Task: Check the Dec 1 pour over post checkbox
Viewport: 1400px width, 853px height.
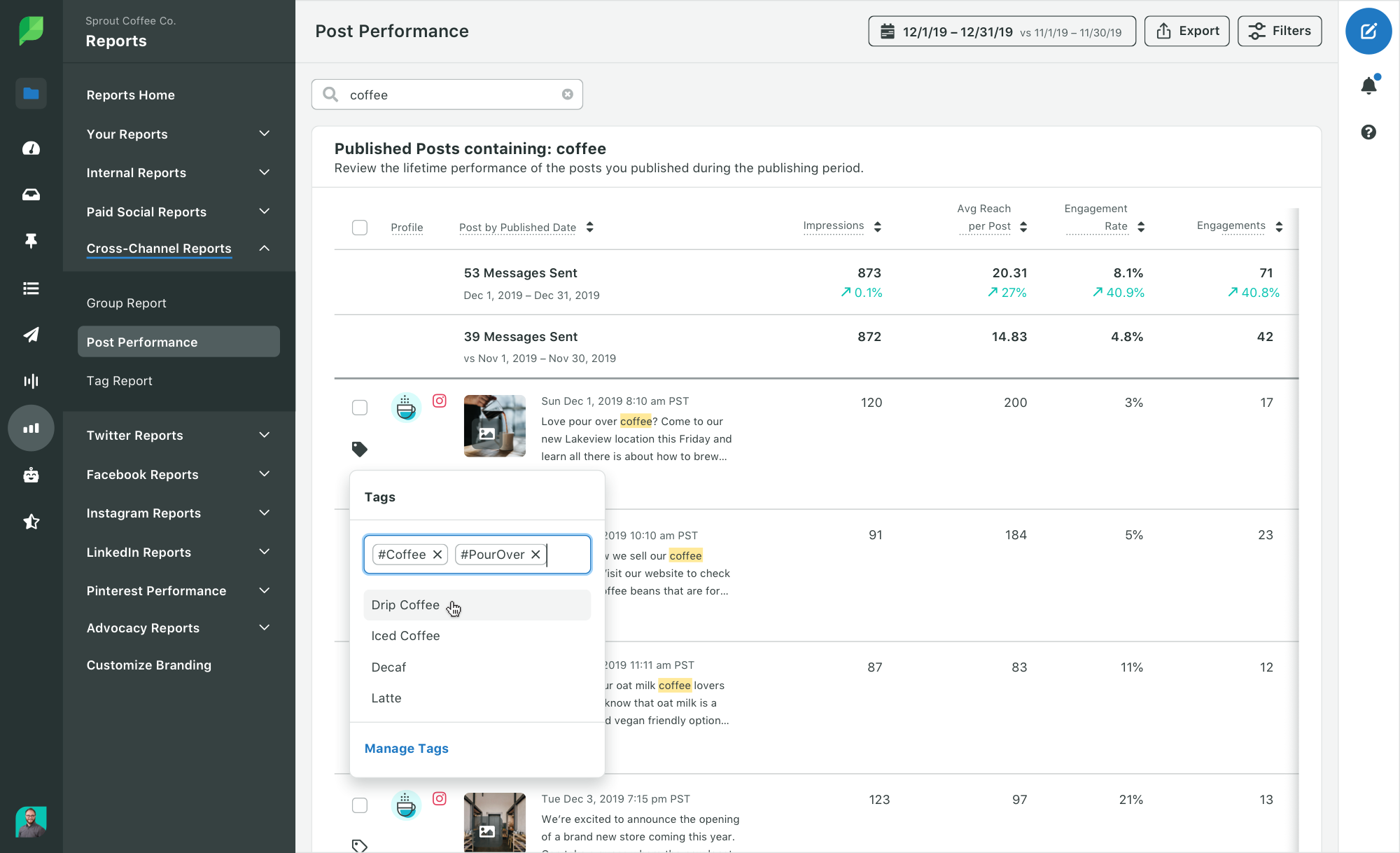Action: point(360,408)
